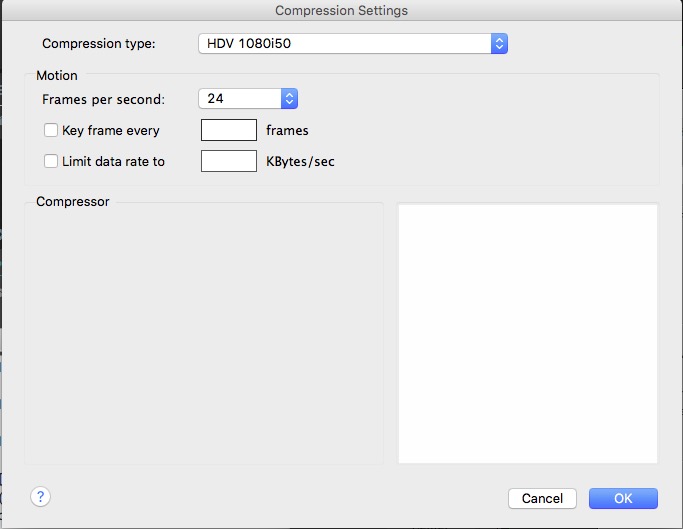Click the Frames per second blue arrows
This screenshot has height=529, width=683.
[x=289, y=98]
